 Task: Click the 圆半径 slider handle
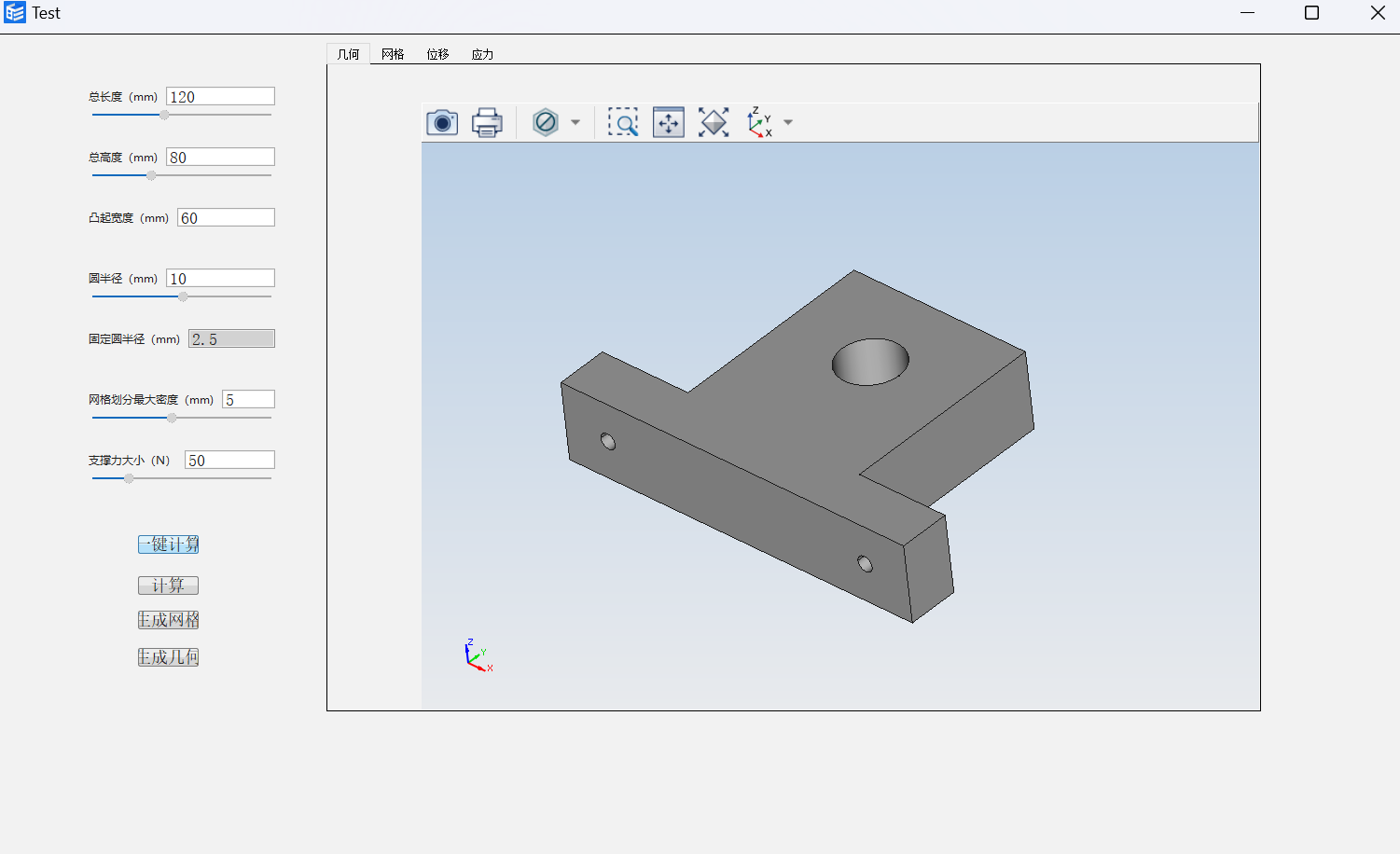pyautogui.click(x=183, y=296)
